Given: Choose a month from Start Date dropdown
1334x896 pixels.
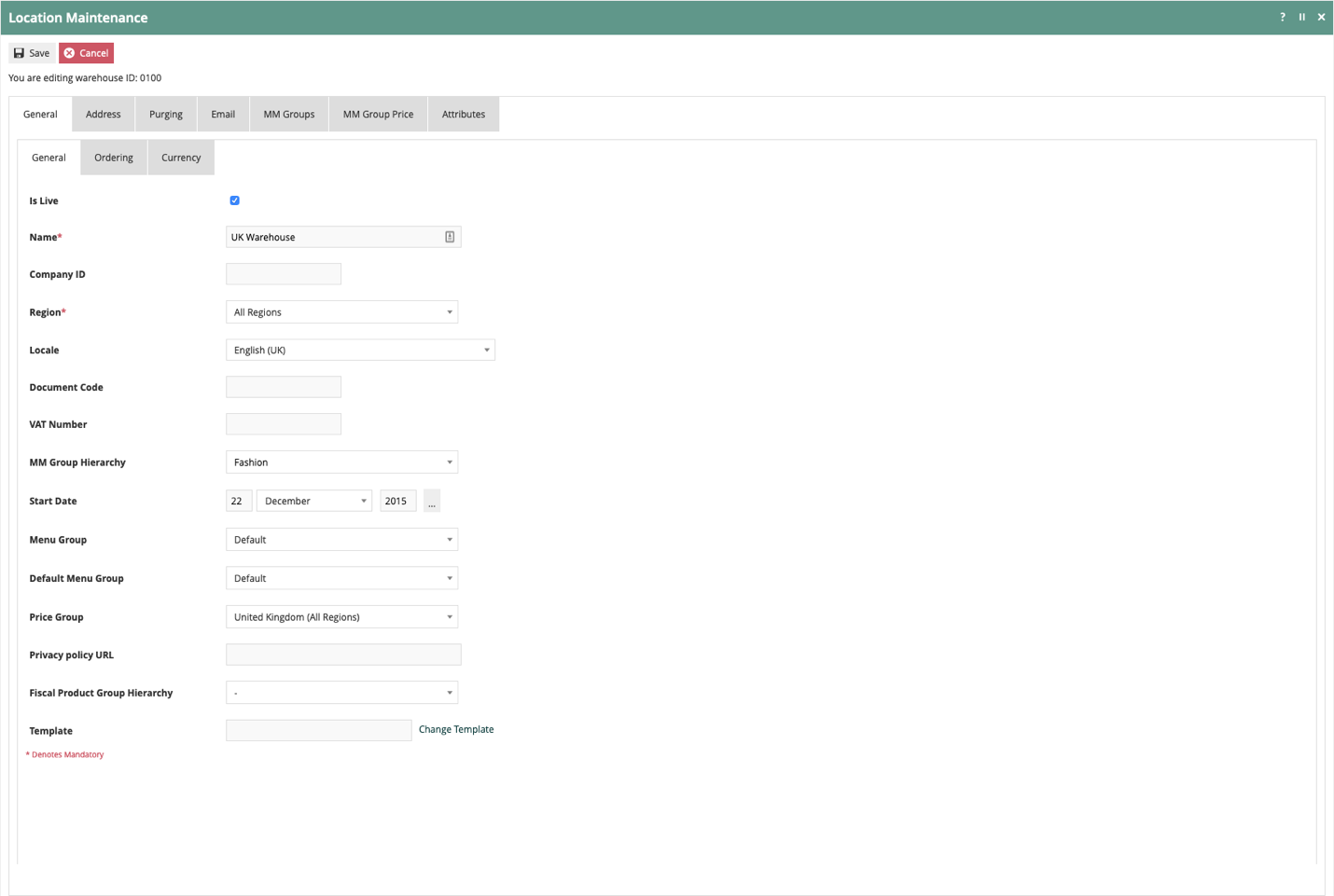Looking at the screenshot, I should 314,502.
